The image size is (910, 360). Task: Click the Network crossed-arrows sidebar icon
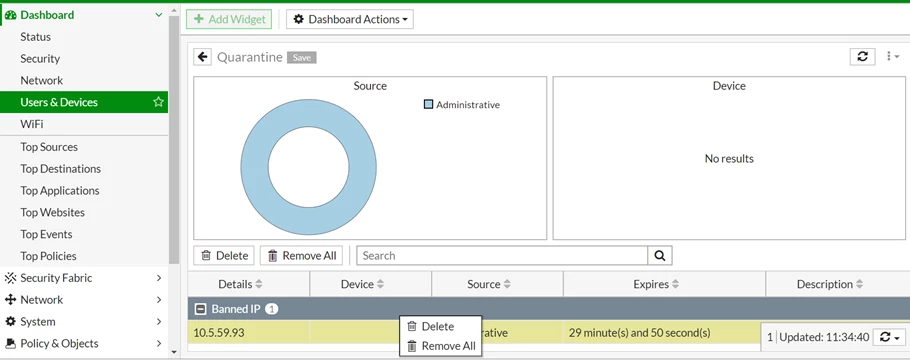pyautogui.click(x=10, y=300)
